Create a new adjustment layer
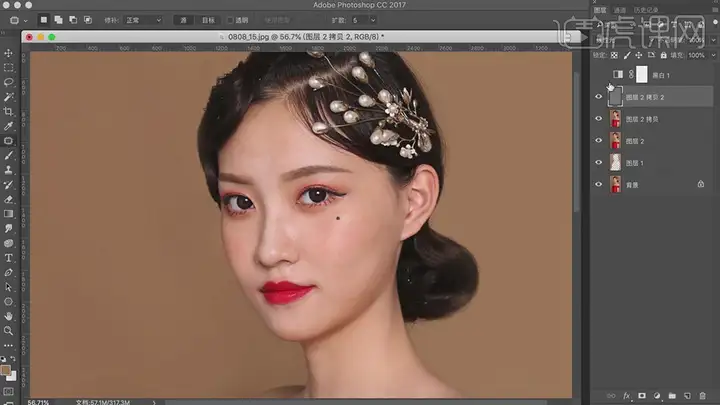720x405 pixels. tap(657, 396)
